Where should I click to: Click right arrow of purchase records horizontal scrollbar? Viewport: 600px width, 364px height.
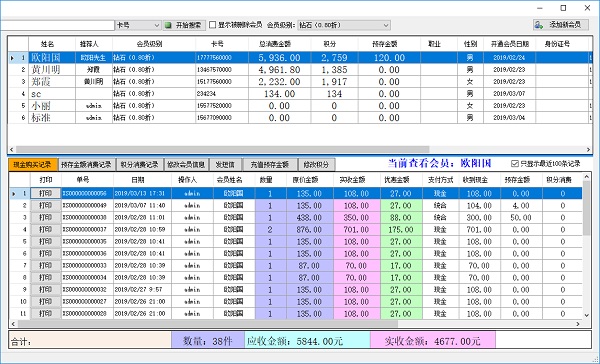[578, 324]
